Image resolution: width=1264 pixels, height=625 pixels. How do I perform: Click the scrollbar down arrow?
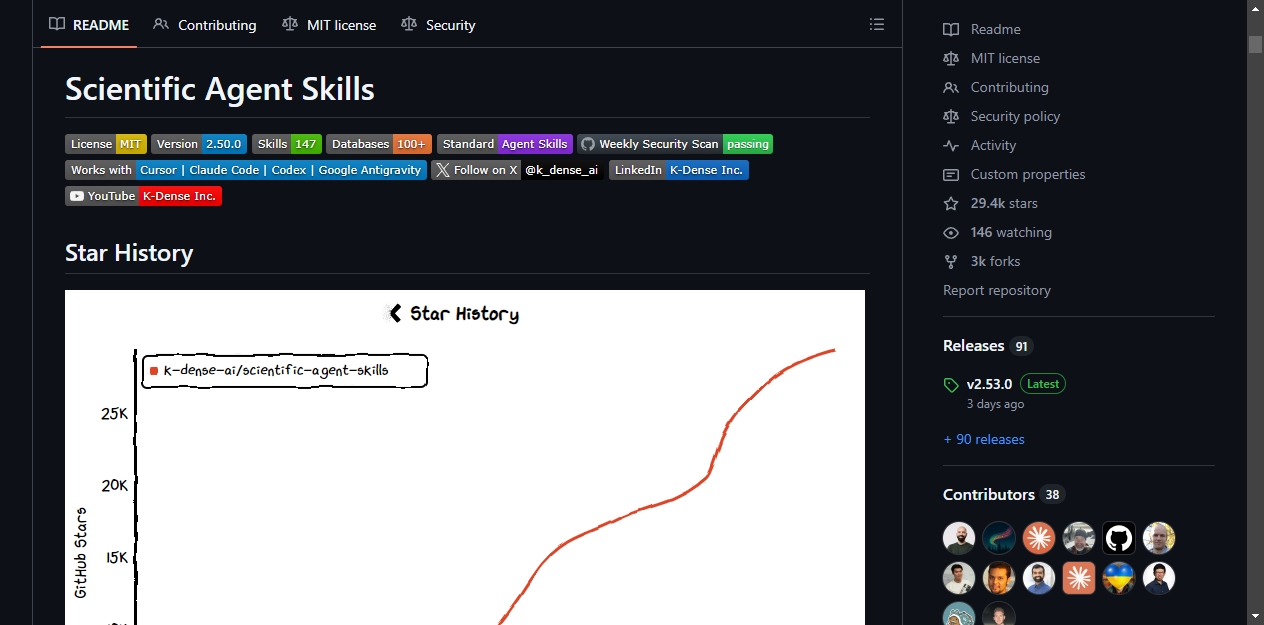tap(1255, 616)
